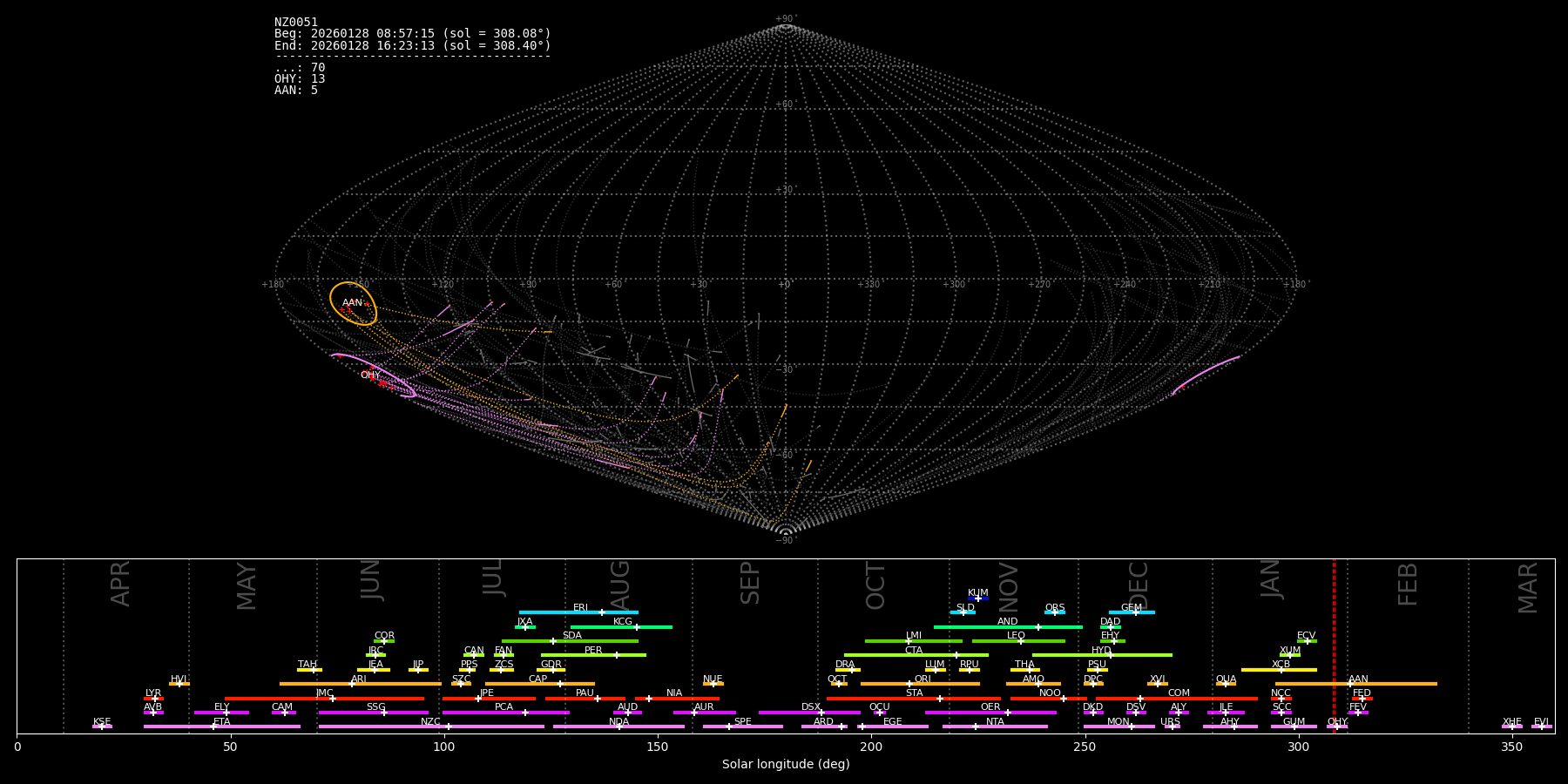Click the NTA shower label in the timeline
The width and height of the screenshot is (1568, 784).
[x=995, y=722]
